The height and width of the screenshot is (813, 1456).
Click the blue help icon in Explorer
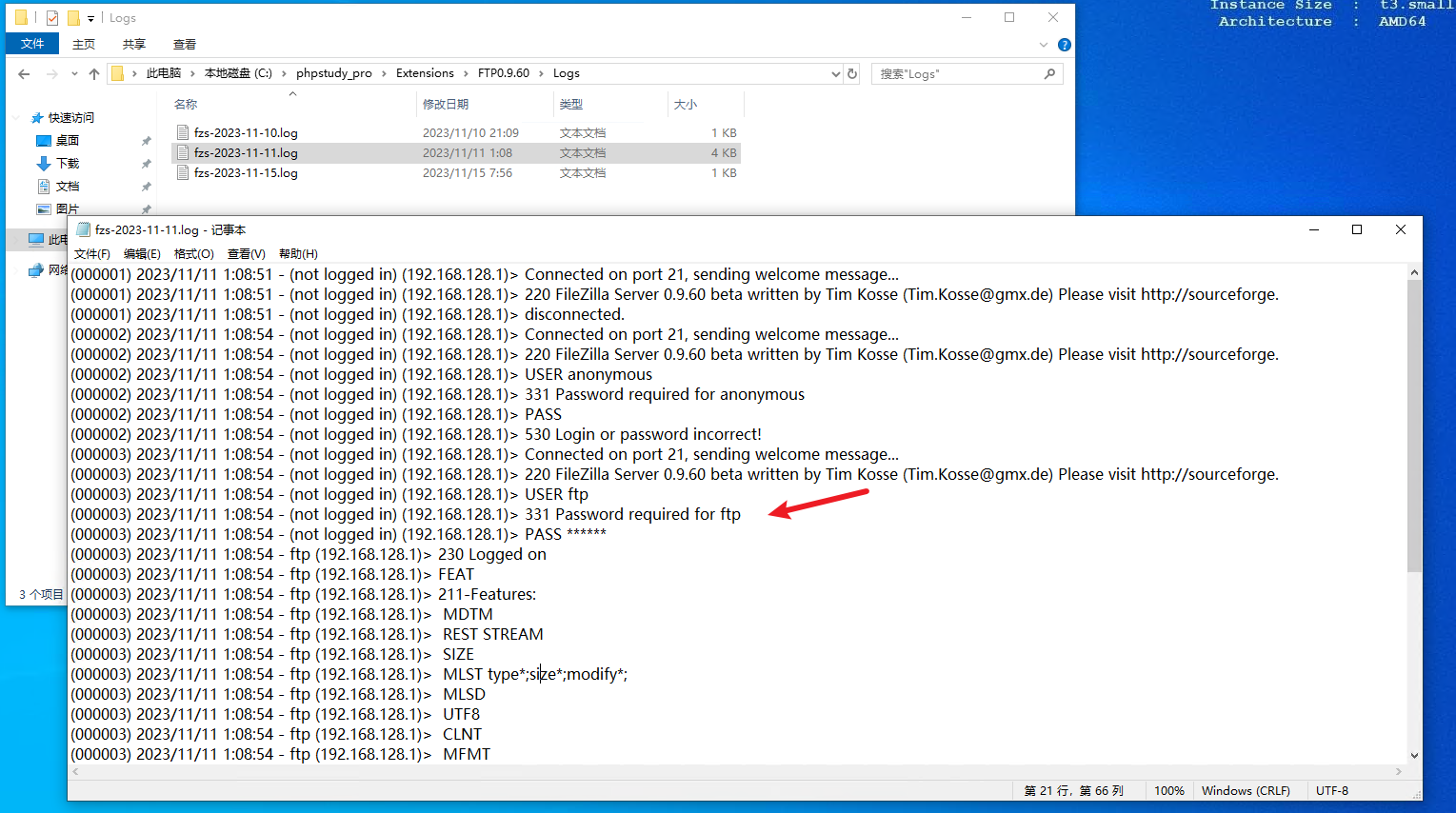coord(1065,45)
